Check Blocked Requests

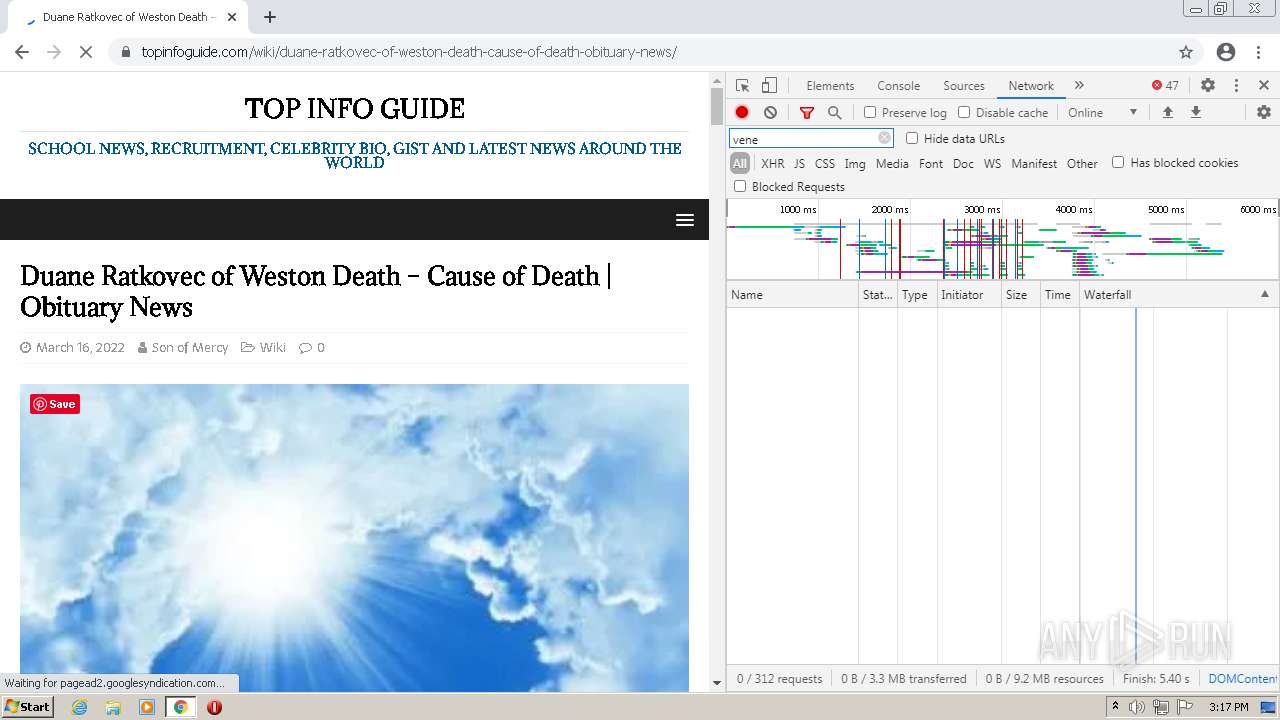coord(740,187)
